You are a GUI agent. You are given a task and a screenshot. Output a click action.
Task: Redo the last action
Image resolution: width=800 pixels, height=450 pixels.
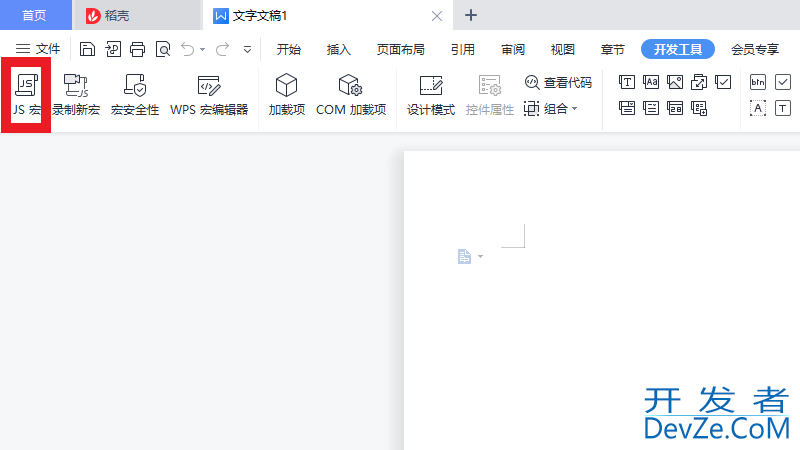coord(222,49)
